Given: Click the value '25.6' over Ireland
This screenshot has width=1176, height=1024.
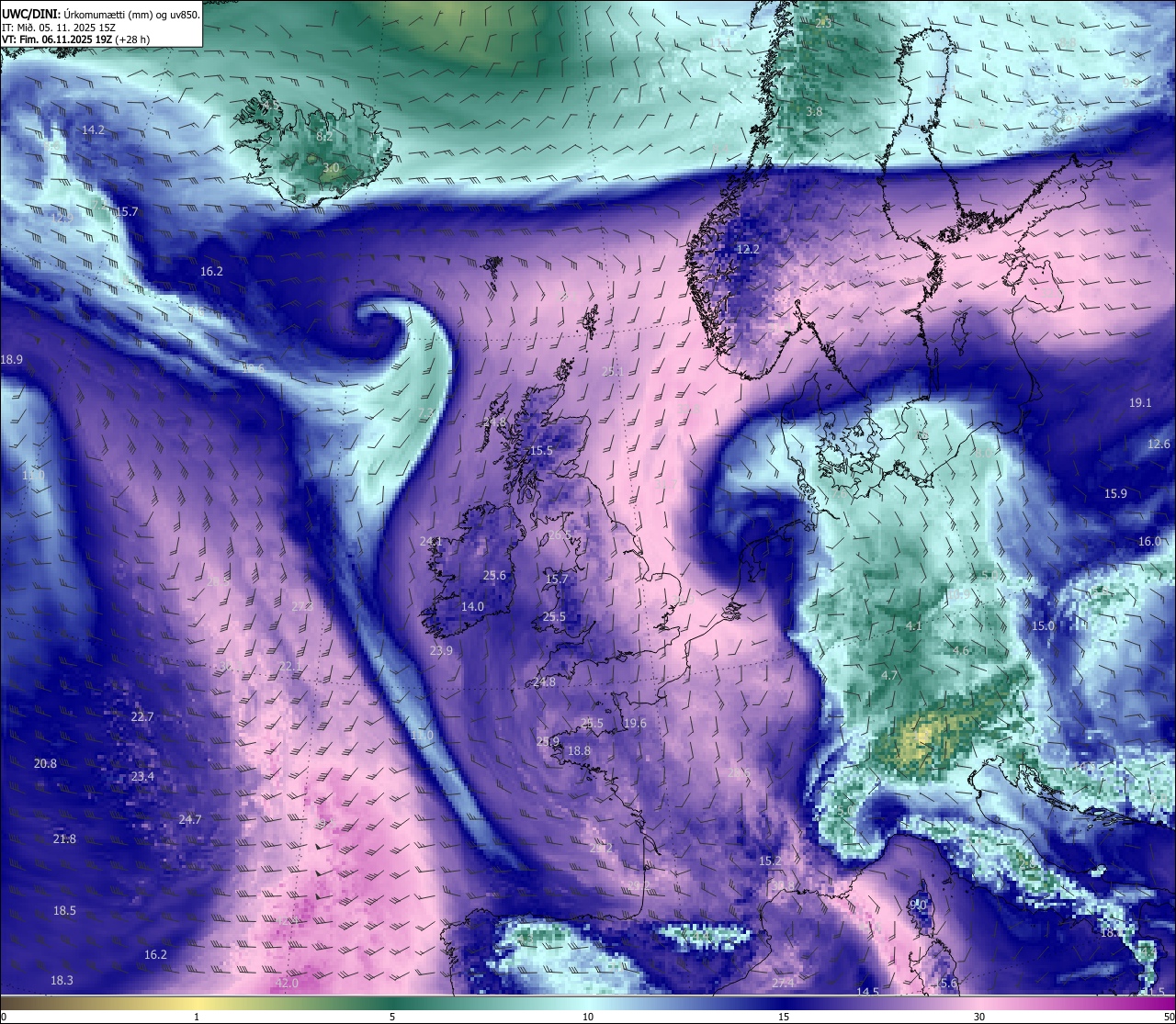Looking at the screenshot, I should click(494, 575).
